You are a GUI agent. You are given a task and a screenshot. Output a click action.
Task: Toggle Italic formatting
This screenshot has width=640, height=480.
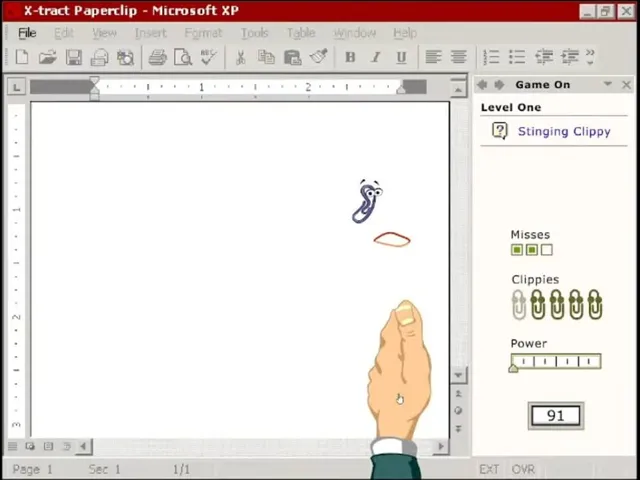tap(376, 57)
